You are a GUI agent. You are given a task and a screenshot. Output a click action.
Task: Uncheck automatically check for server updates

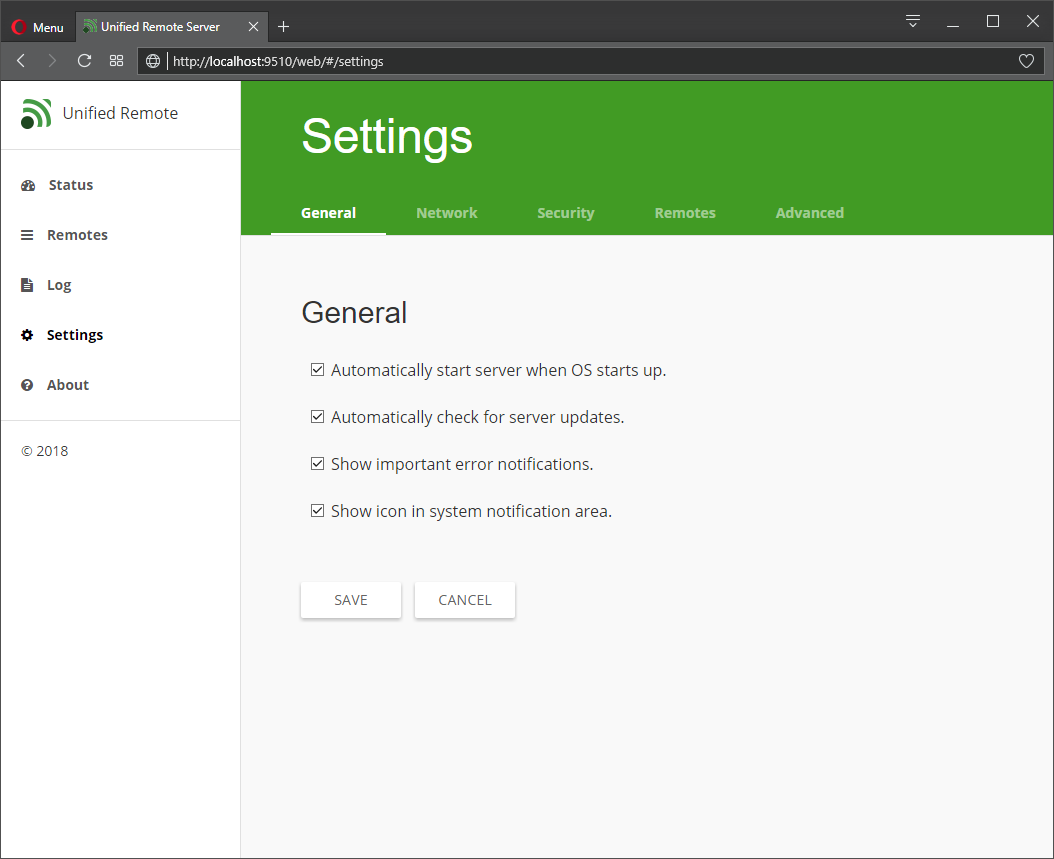[317, 416]
